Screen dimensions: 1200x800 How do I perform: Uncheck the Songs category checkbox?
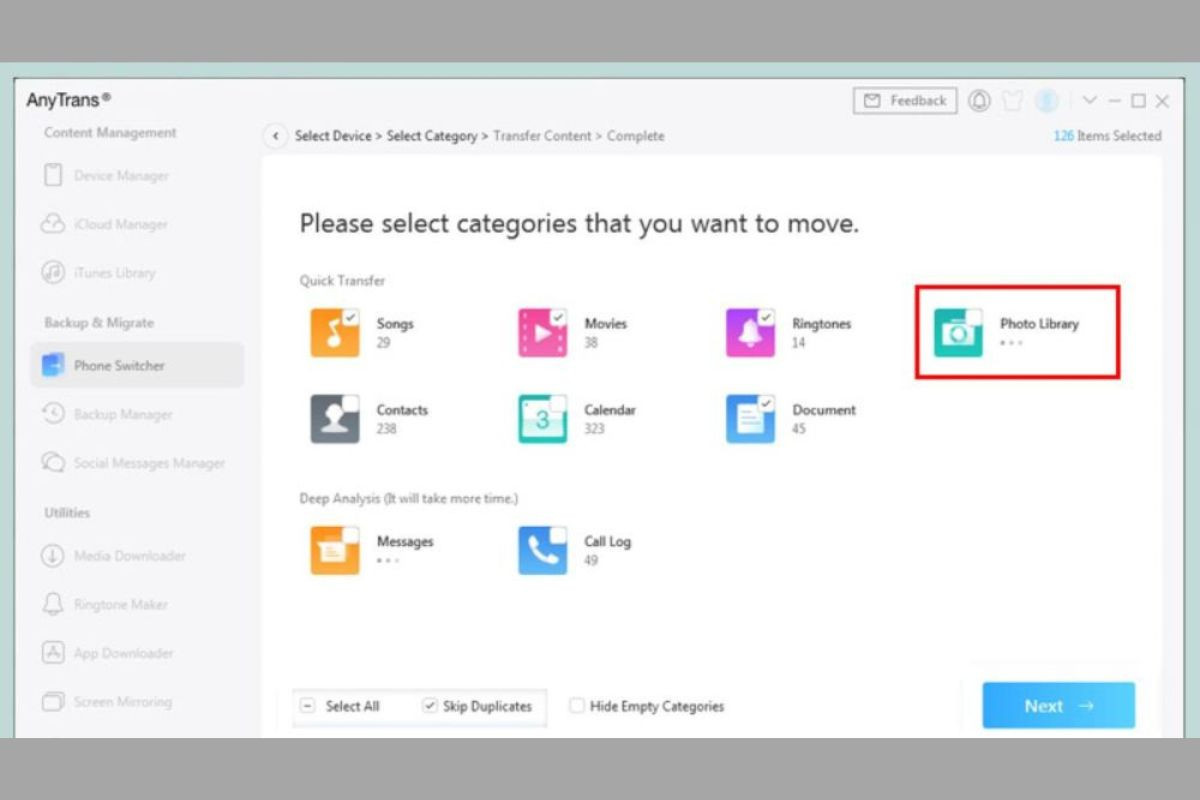tap(351, 317)
